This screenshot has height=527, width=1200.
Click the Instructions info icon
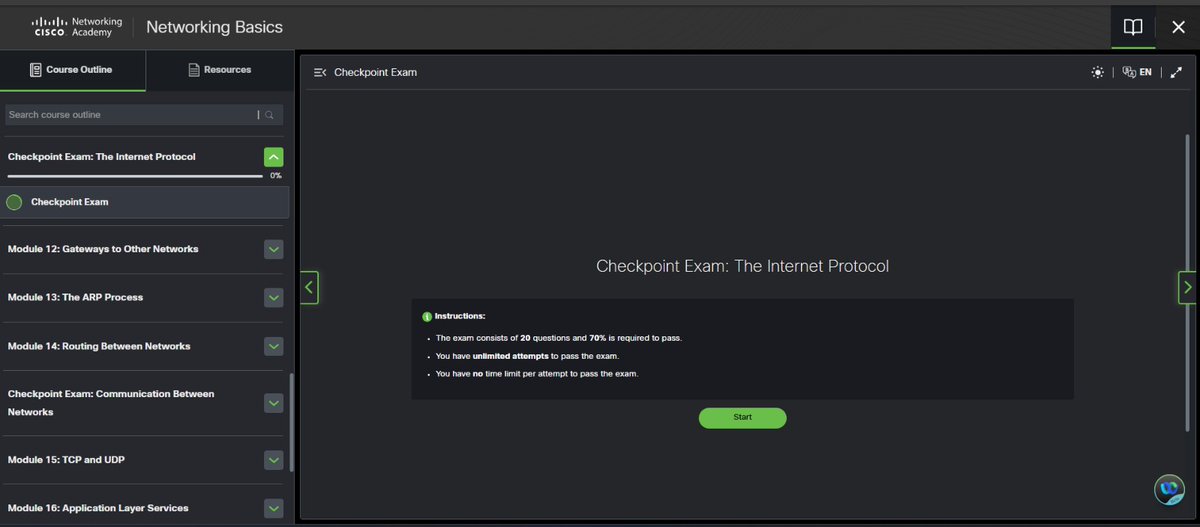(x=427, y=316)
